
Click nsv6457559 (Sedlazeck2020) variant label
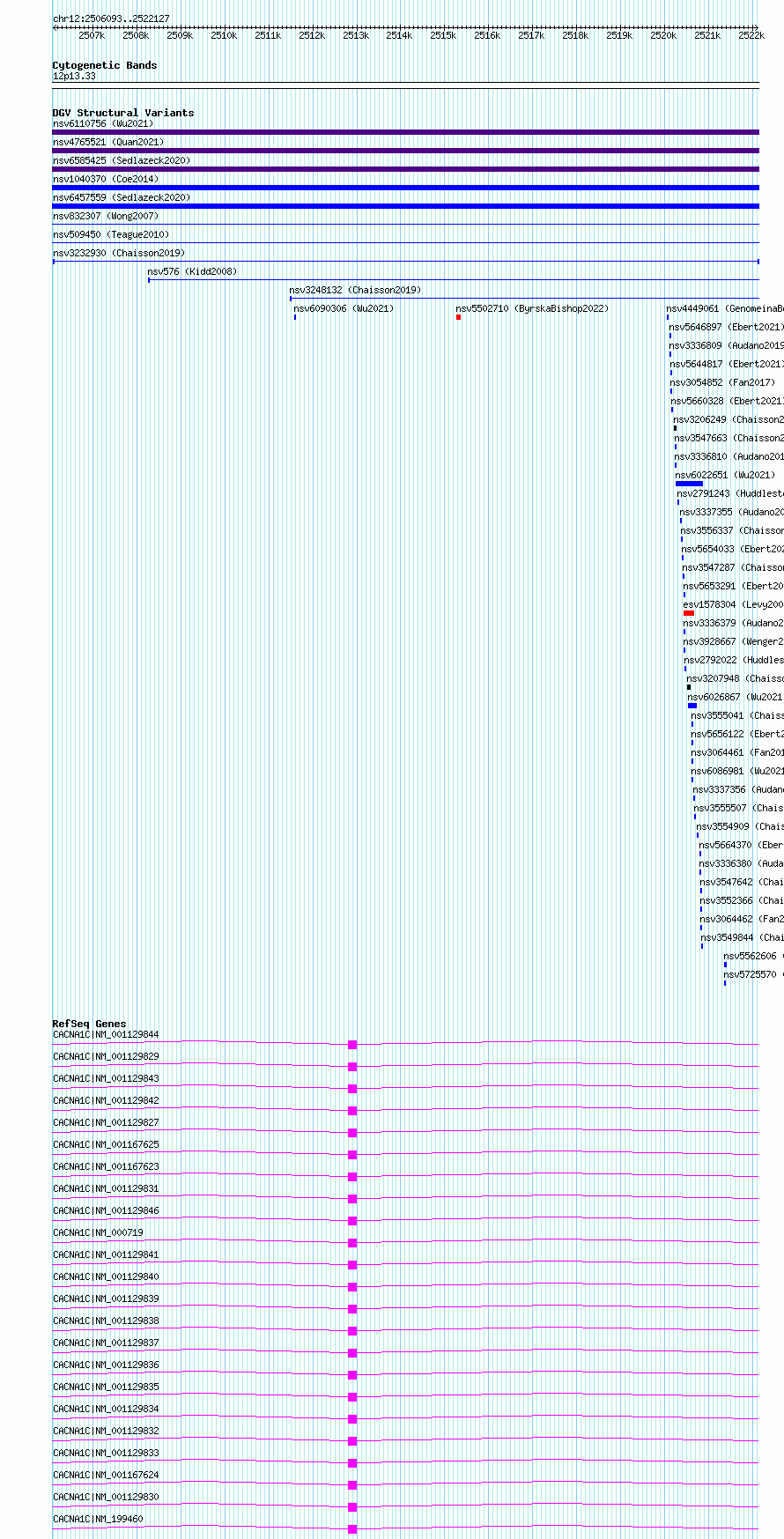tap(122, 198)
